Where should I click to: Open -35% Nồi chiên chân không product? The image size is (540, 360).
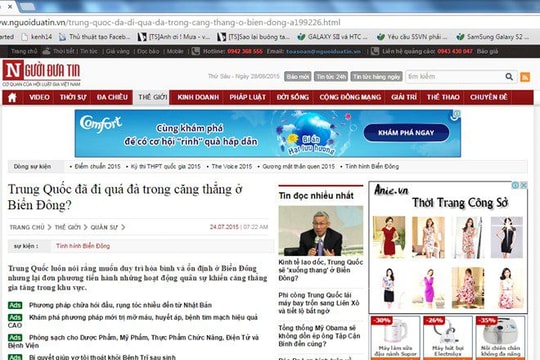click(x=500, y=338)
